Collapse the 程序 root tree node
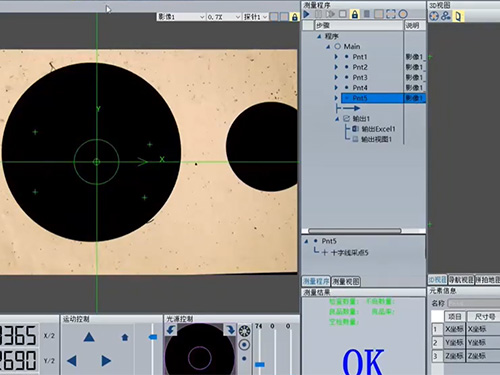500x375 pixels. [x=319, y=36]
